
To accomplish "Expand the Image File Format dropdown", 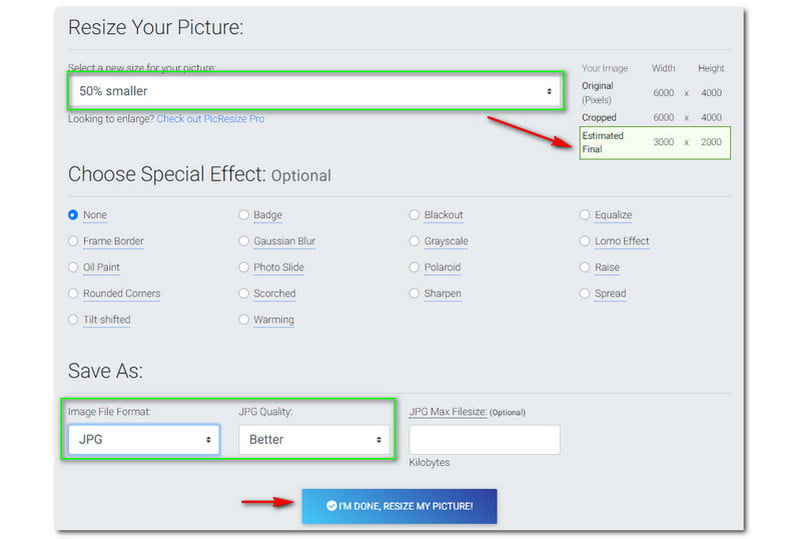I will pos(143,439).
